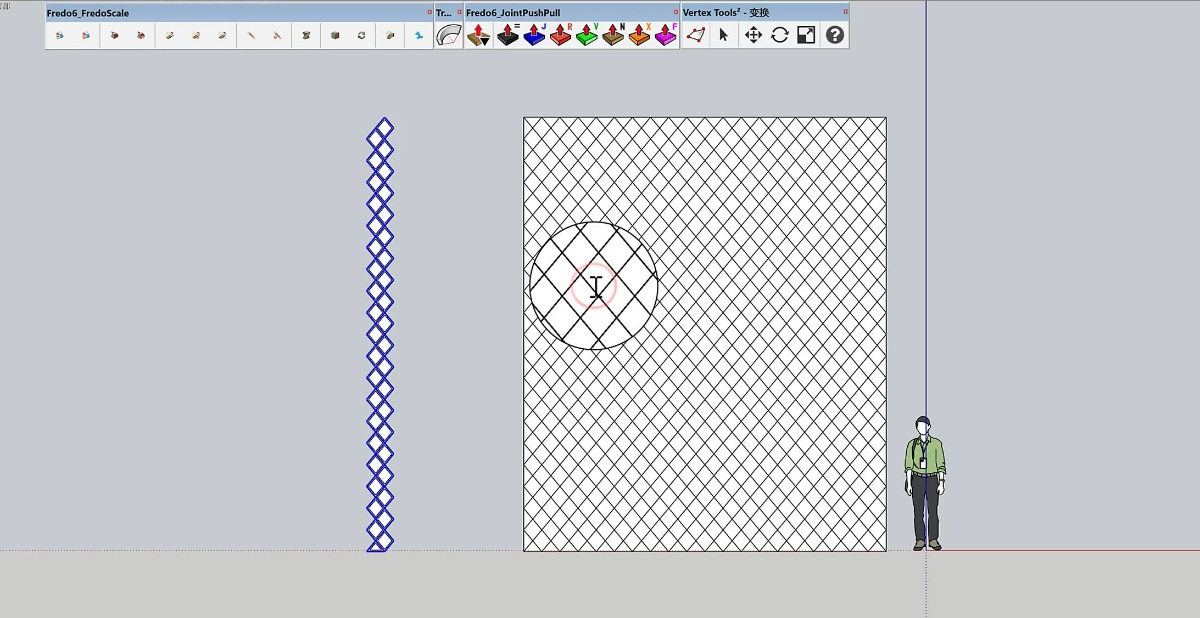Open the JointPushPull launcher icon with dropdown arrow
Screen dimensions: 1200x618
pos(479,36)
